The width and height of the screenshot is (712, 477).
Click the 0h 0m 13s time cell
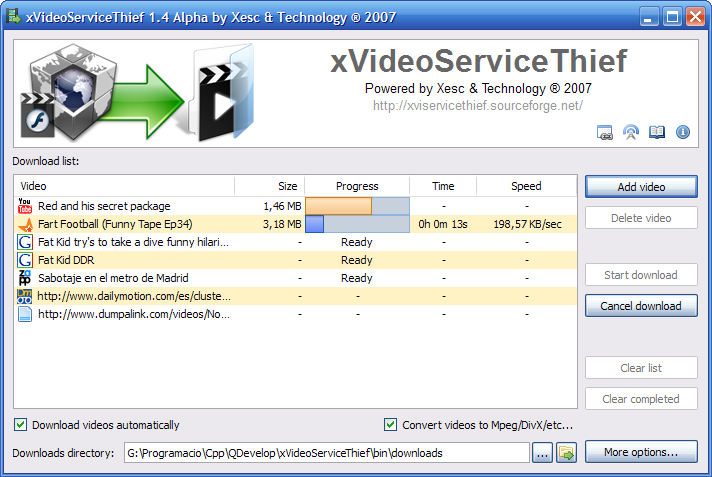point(443,224)
